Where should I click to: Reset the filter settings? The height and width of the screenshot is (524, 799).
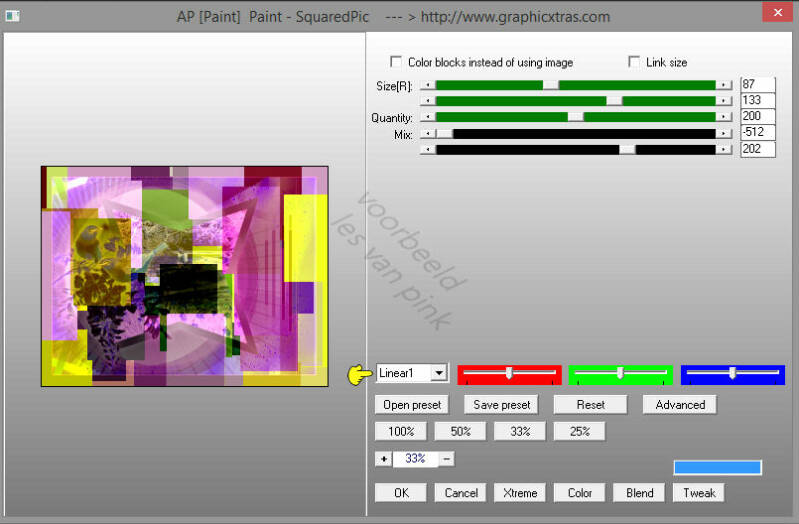click(x=591, y=405)
